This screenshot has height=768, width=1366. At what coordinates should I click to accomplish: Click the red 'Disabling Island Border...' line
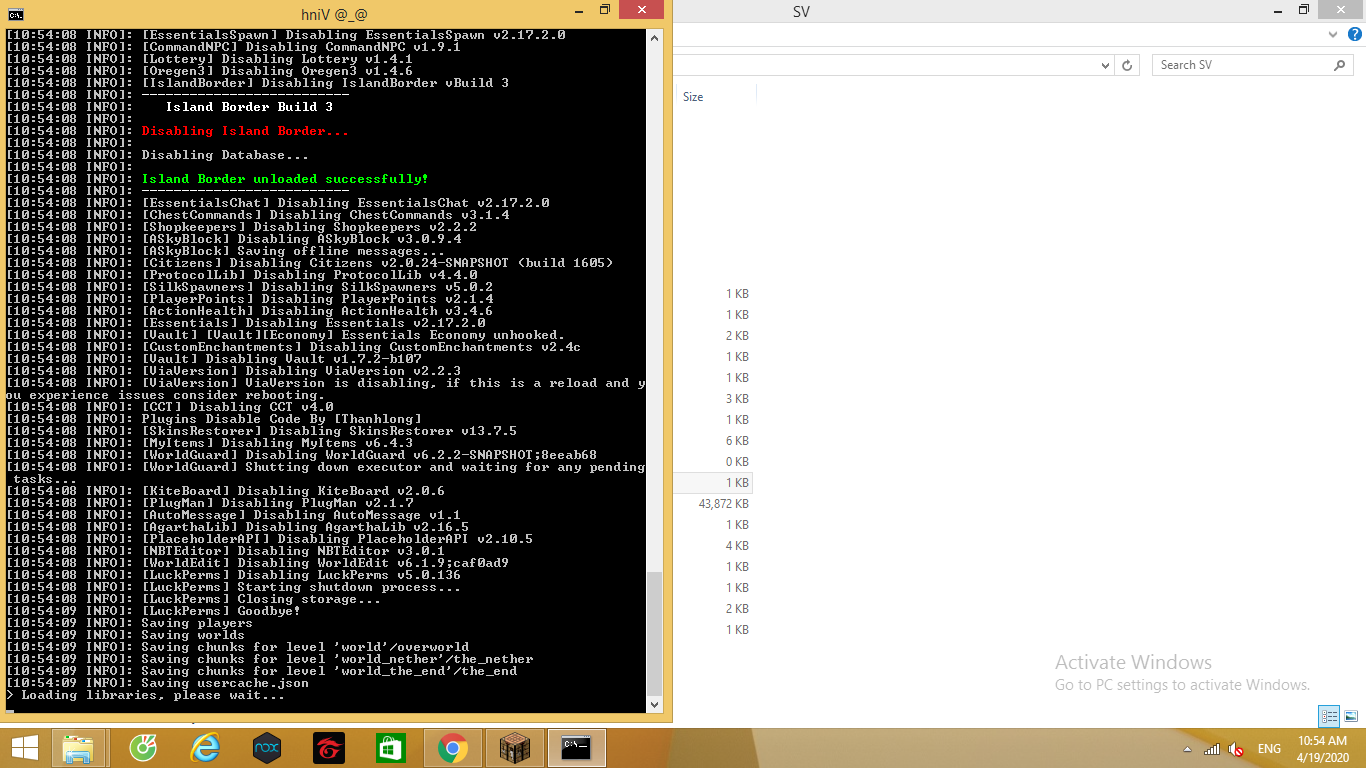coord(245,131)
